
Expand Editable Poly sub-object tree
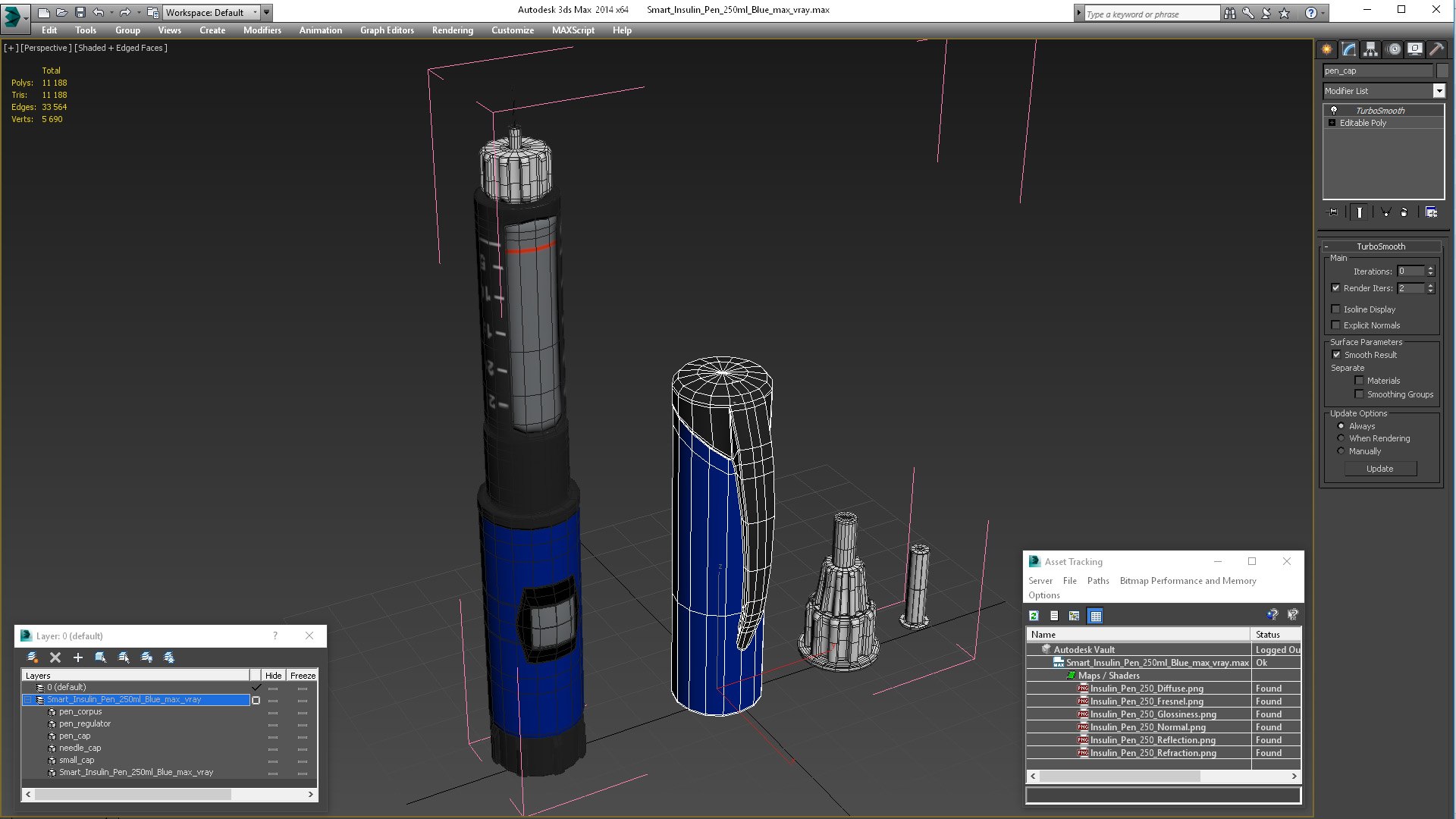tap(1332, 123)
